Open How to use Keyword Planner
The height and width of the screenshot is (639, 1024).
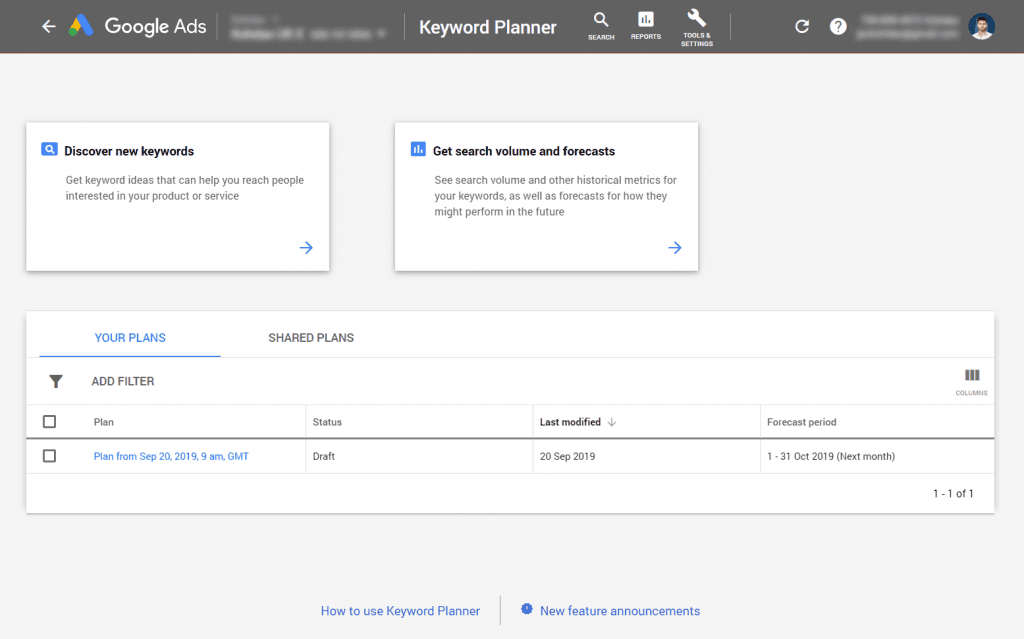point(400,610)
